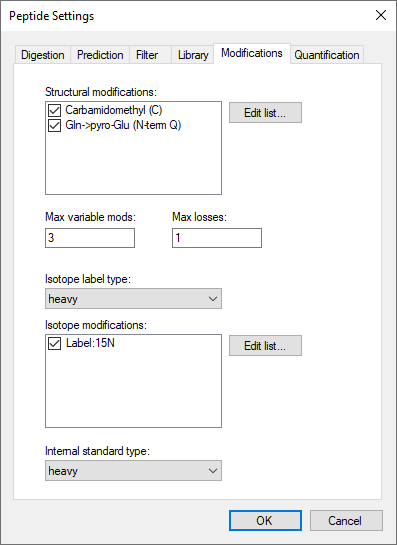
Task: Select the Gln->pyro-Glu list item text
Action: click(x=123, y=125)
